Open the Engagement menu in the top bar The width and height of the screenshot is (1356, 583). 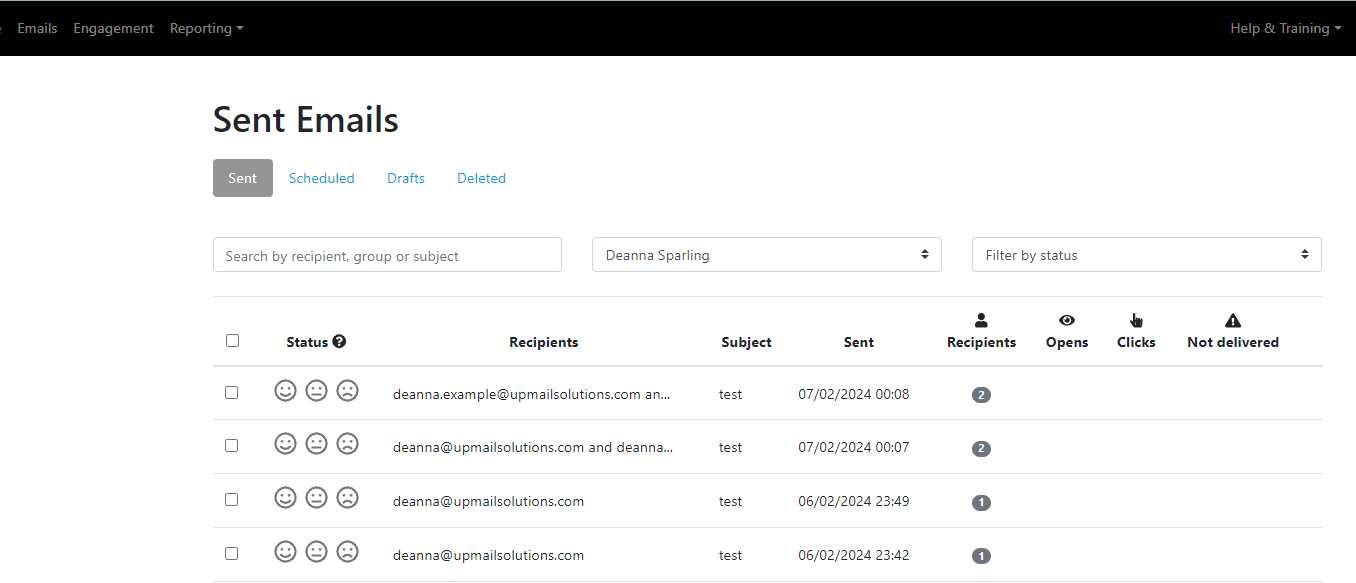tap(113, 28)
